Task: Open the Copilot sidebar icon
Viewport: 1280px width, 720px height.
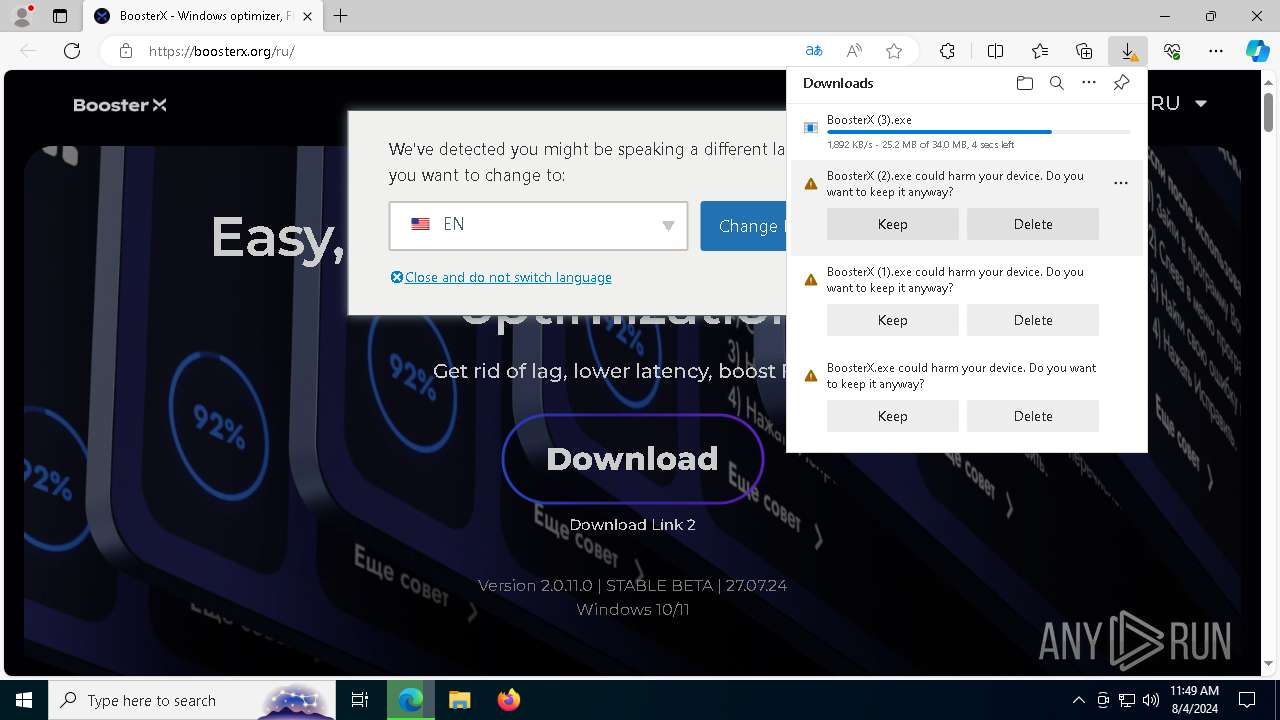Action: coord(1257,51)
